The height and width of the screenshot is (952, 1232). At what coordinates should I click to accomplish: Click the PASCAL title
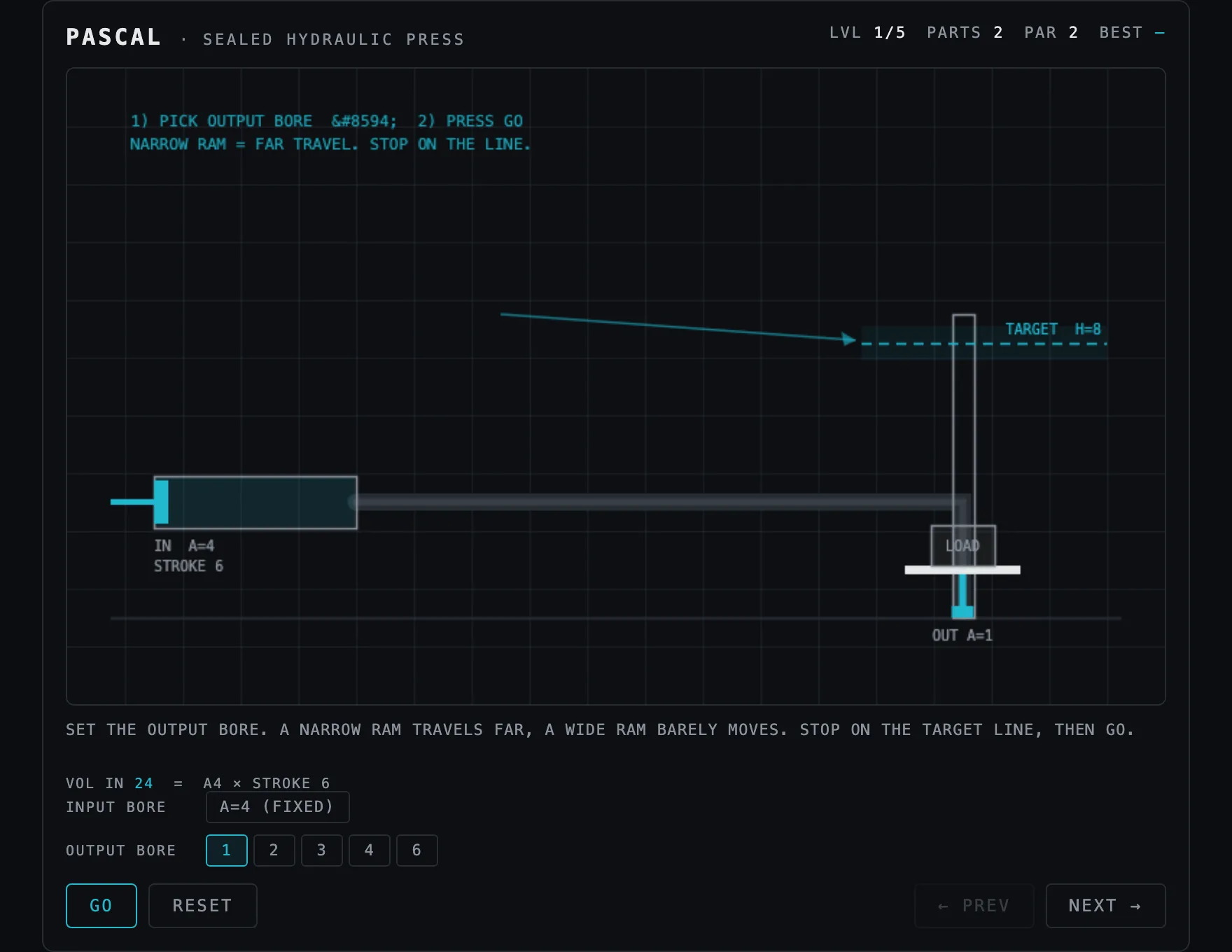(x=113, y=37)
